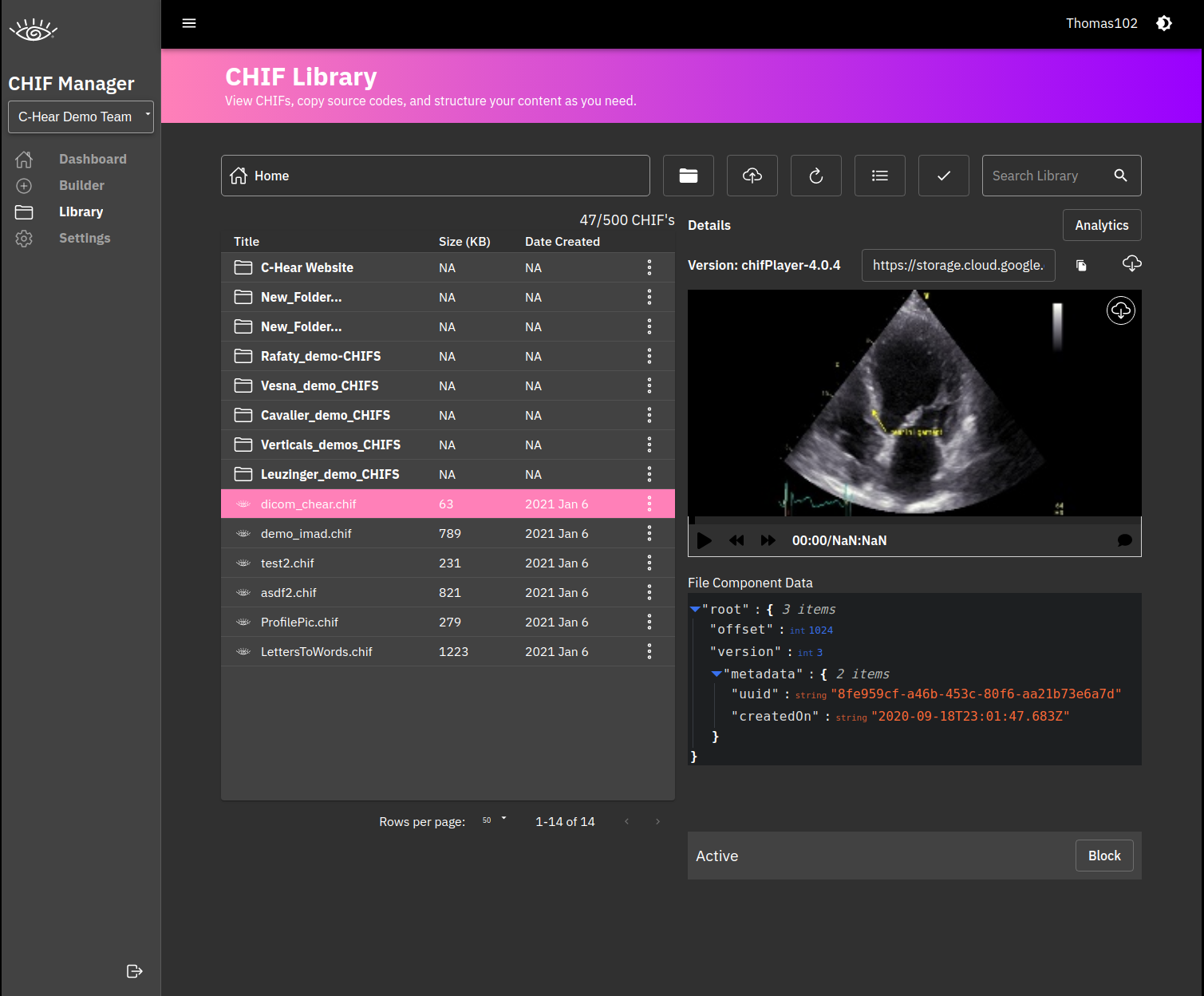Image resolution: width=1204 pixels, height=996 pixels.
Task: Click the checkmark select toolbar button
Action: pyautogui.click(x=944, y=176)
